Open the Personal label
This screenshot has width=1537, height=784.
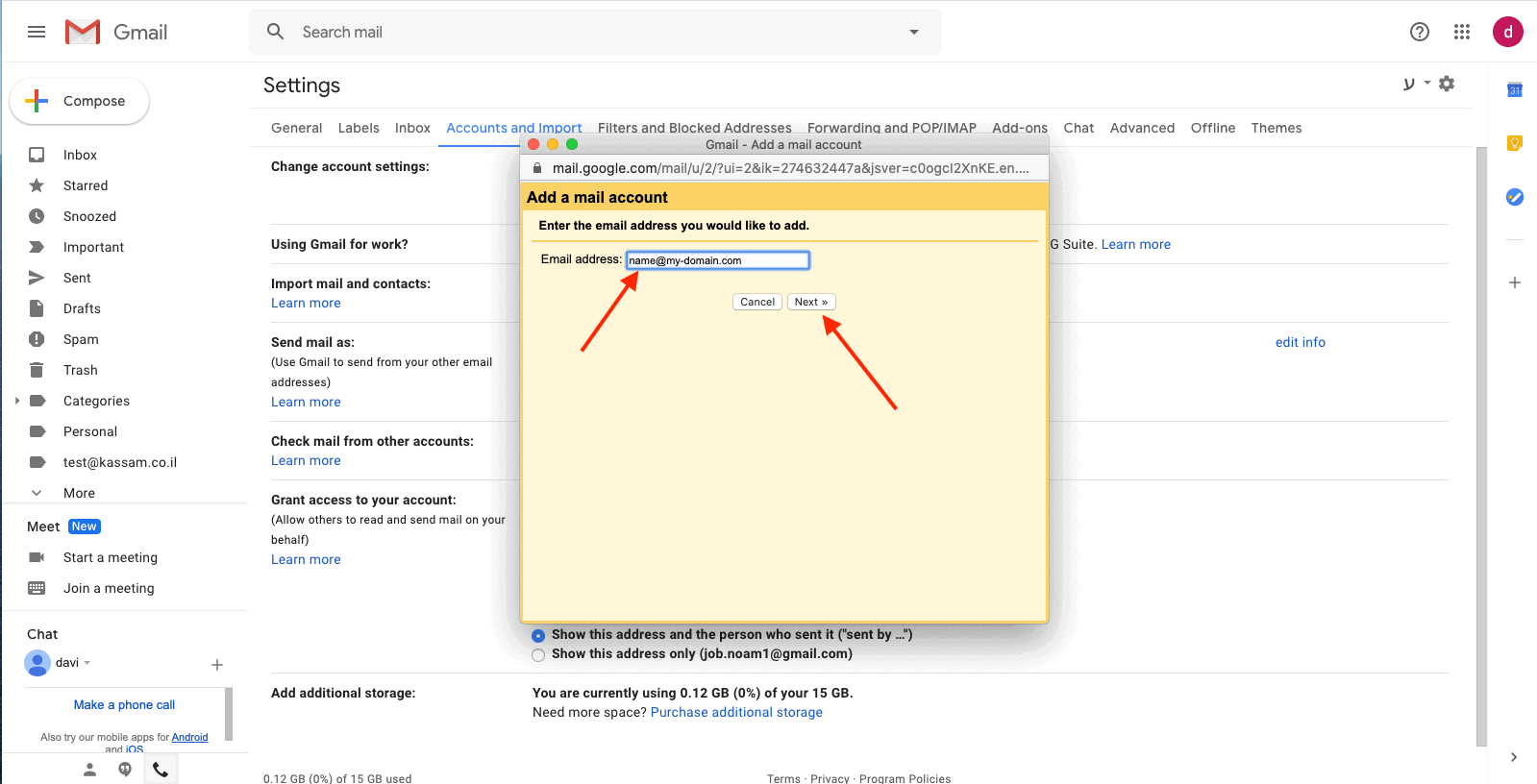(90, 431)
